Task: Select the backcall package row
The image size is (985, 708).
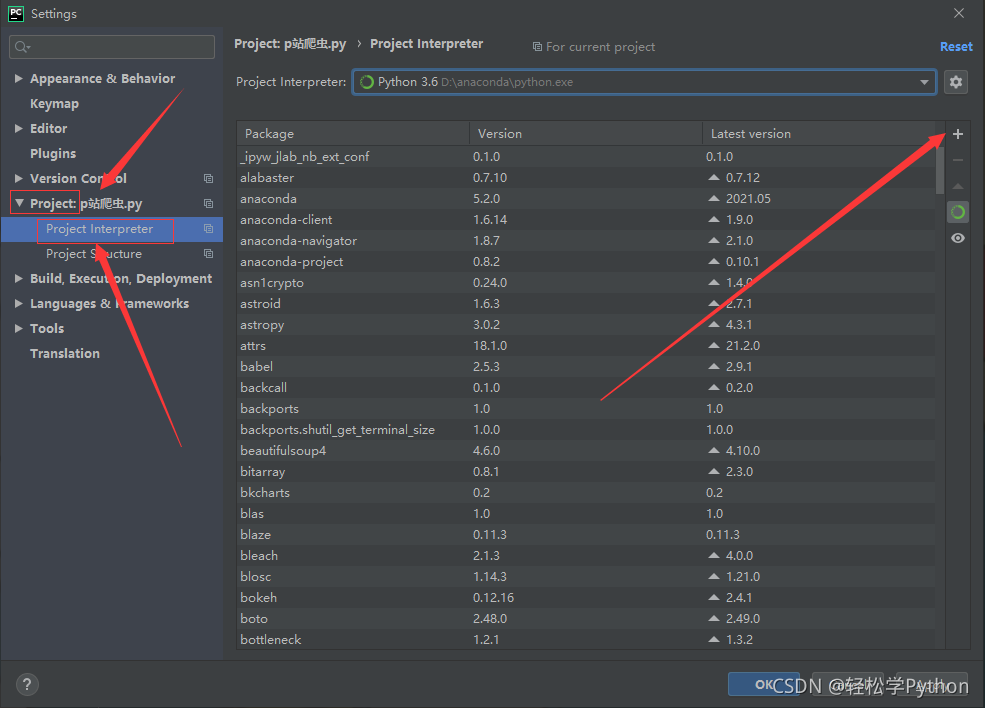Action: tap(585, 388)
